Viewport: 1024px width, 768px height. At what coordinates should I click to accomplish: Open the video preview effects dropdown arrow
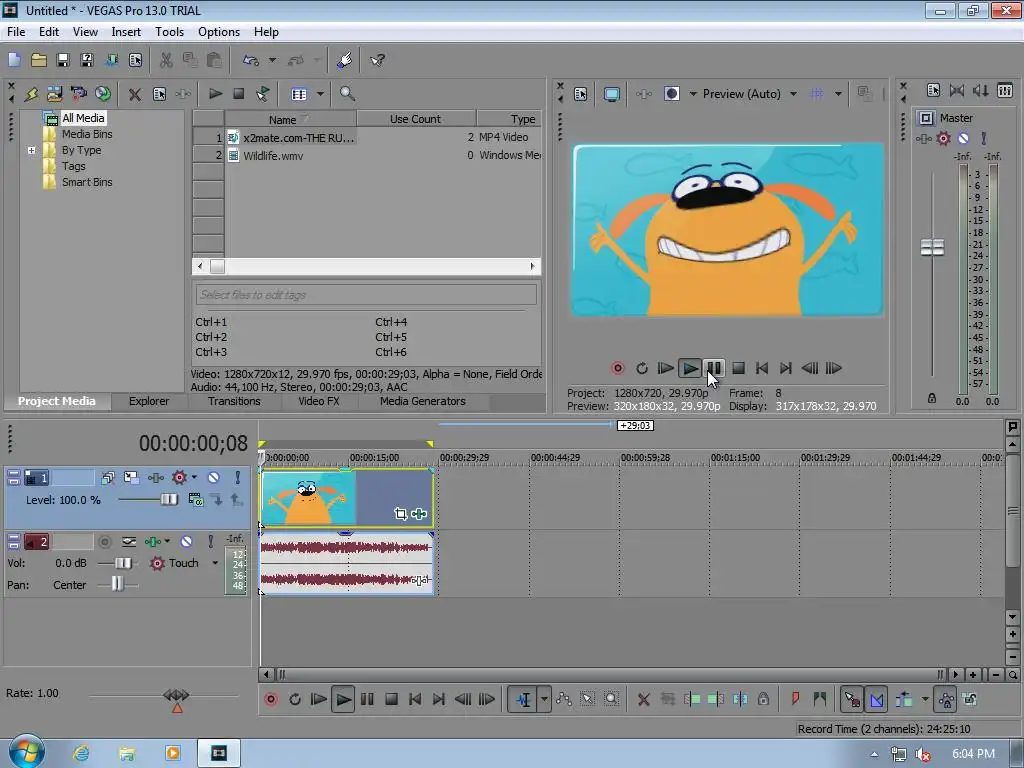pos(693,94)
